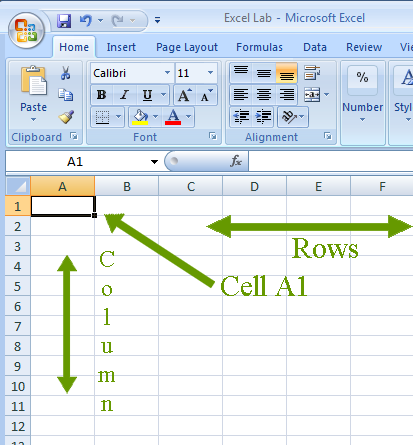Center text horizontally
The image size is (413, 445).
coord(264,95)
